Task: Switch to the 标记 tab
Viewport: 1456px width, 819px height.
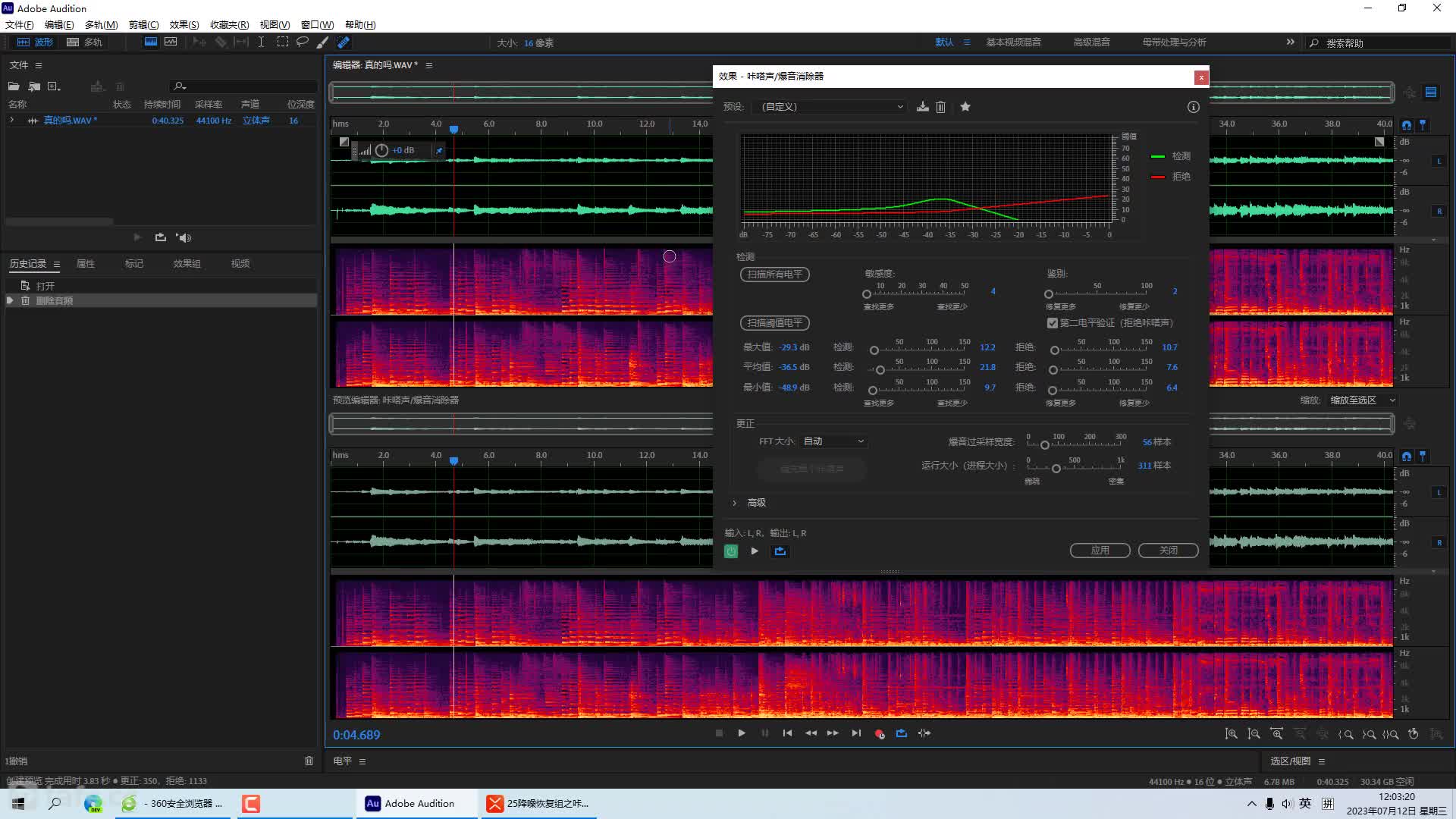Action: [133, 264]
